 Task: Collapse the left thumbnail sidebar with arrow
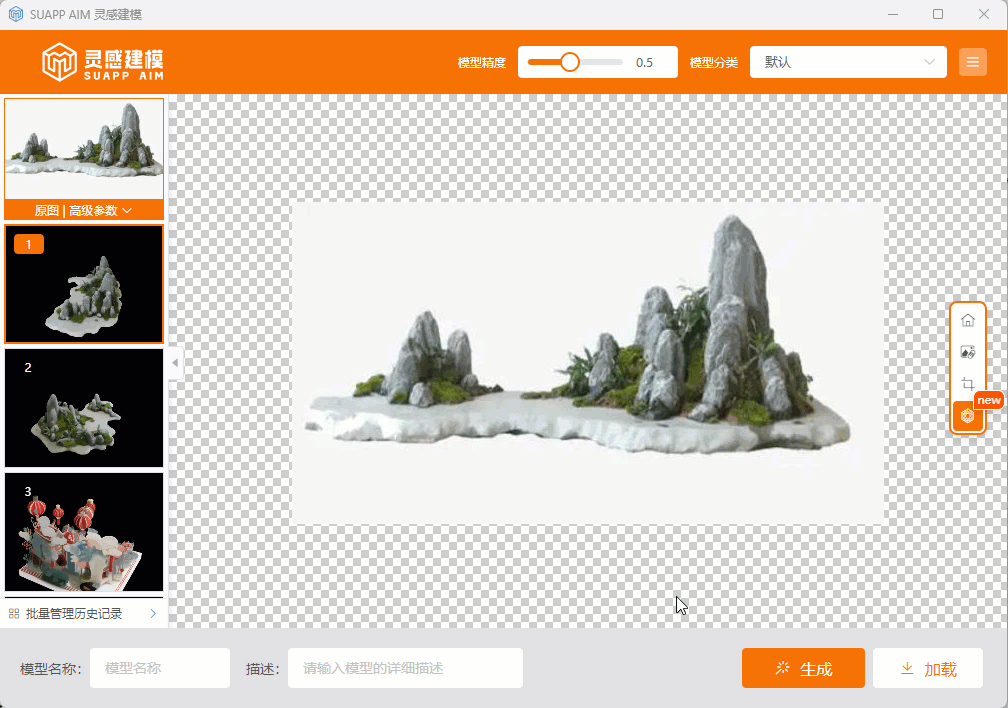coord(176,363)
